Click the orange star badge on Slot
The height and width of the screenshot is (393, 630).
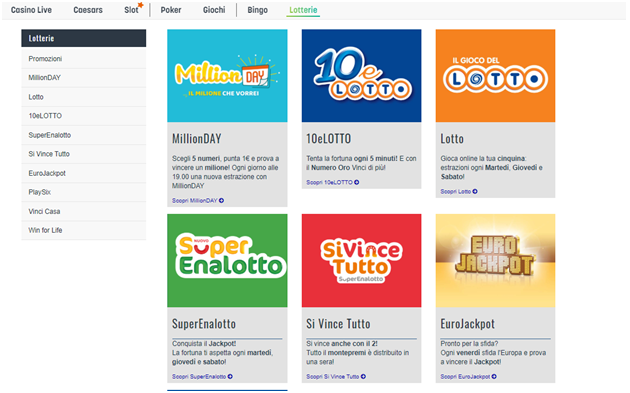pyautogui.click(x=140, y=5)
